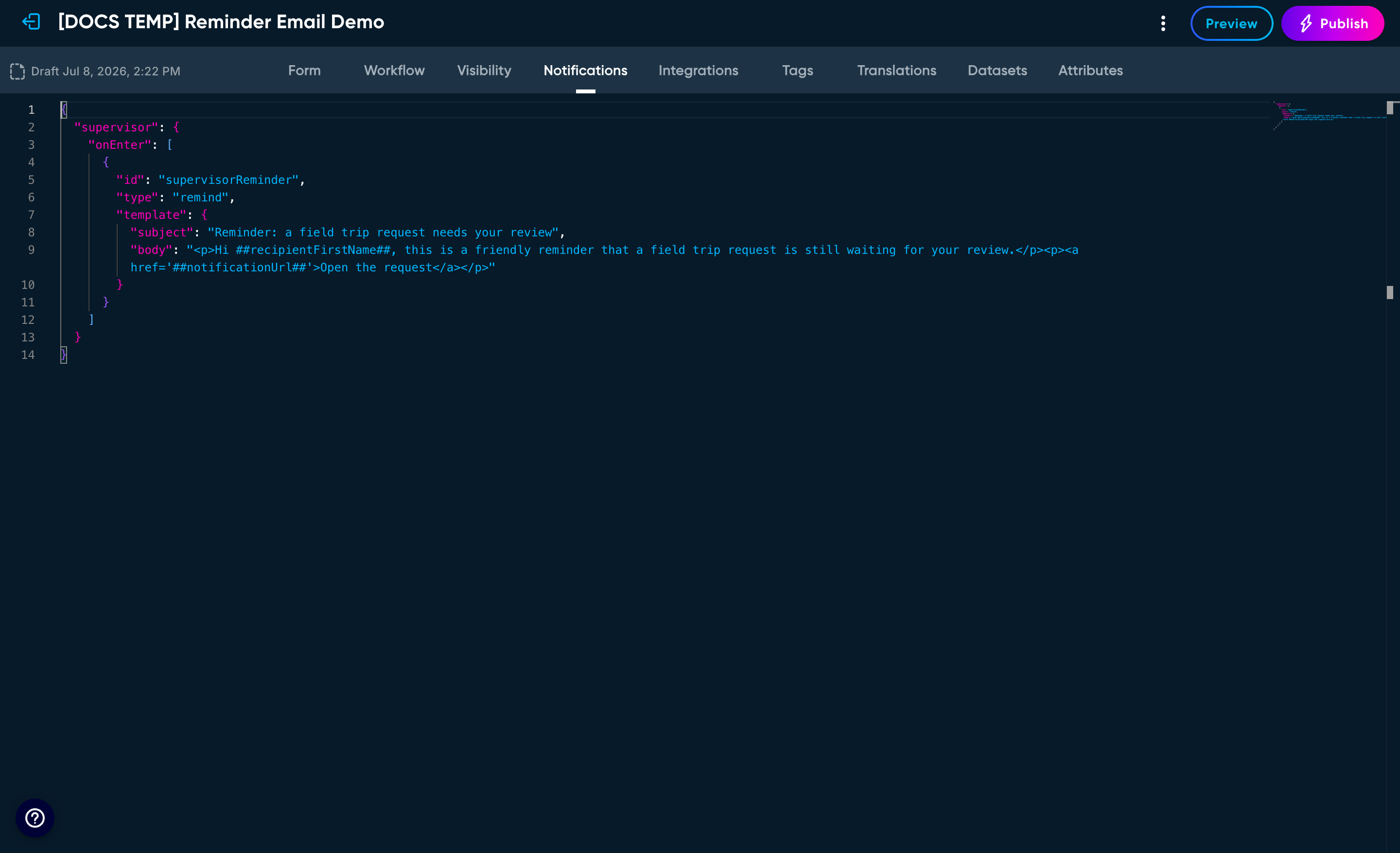Click the draft status icon

[17, 71]
